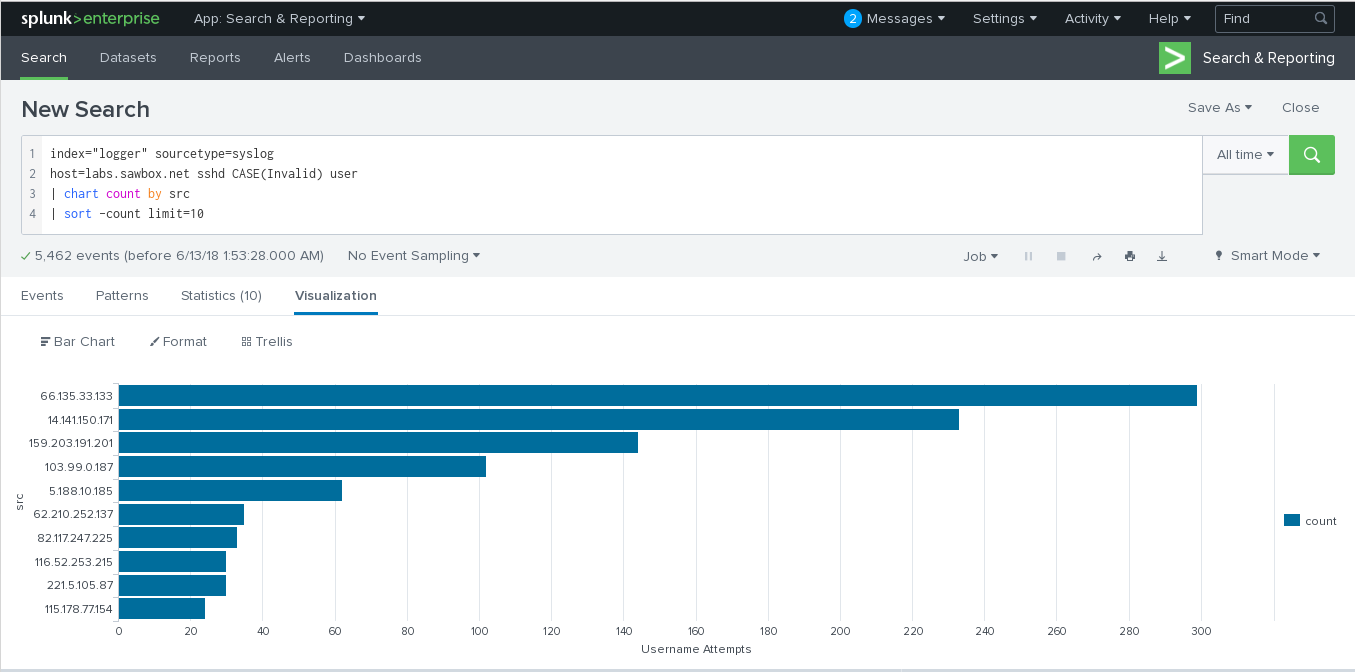Click the Splunk Enterprise logo
This screenshot has height=672, width=1355.
(x=90, y=18)
